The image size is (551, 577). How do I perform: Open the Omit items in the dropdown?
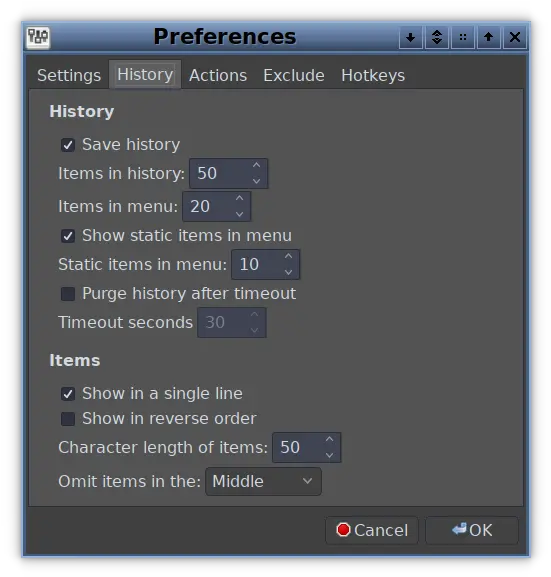(263, 481)
